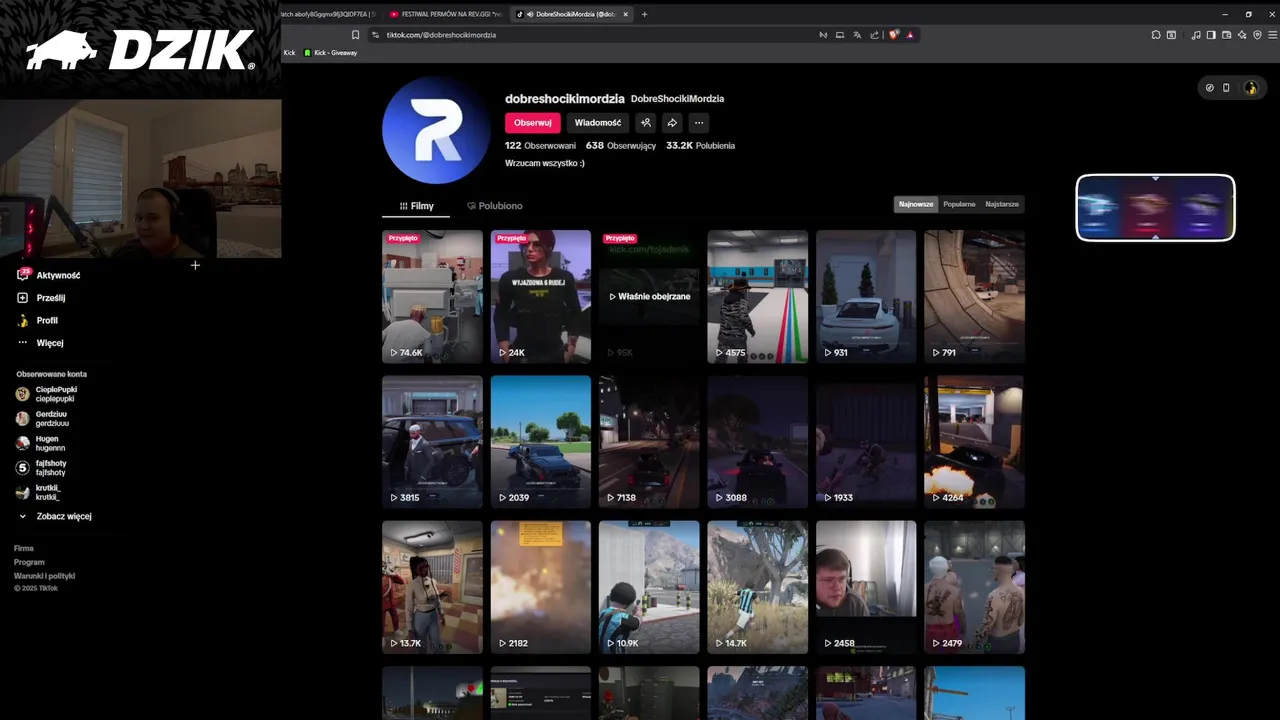The width and height of the screenshot is (1280, 720).
Task: Open video with 3088 views
Action: [758, 441]
